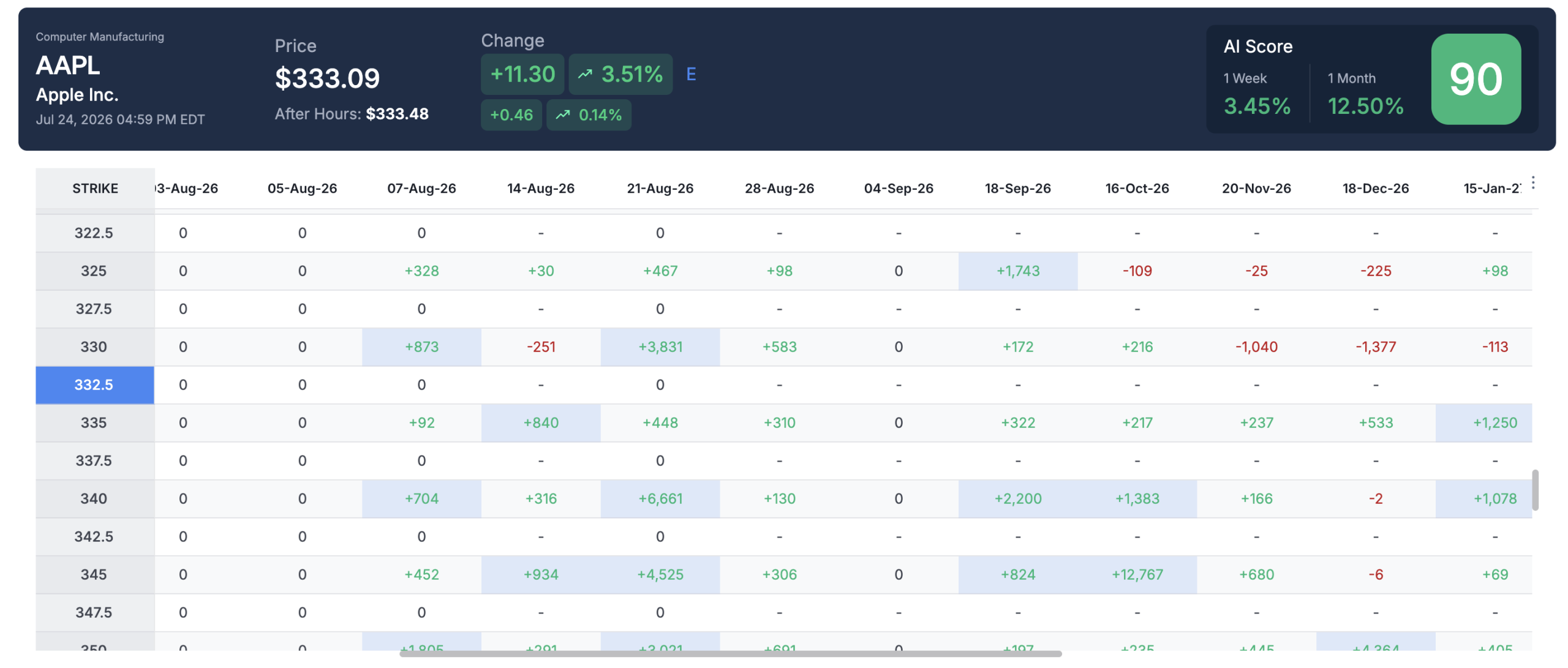
Task: Click the -109 cell in 325 row
Action: click(1137, 271)
